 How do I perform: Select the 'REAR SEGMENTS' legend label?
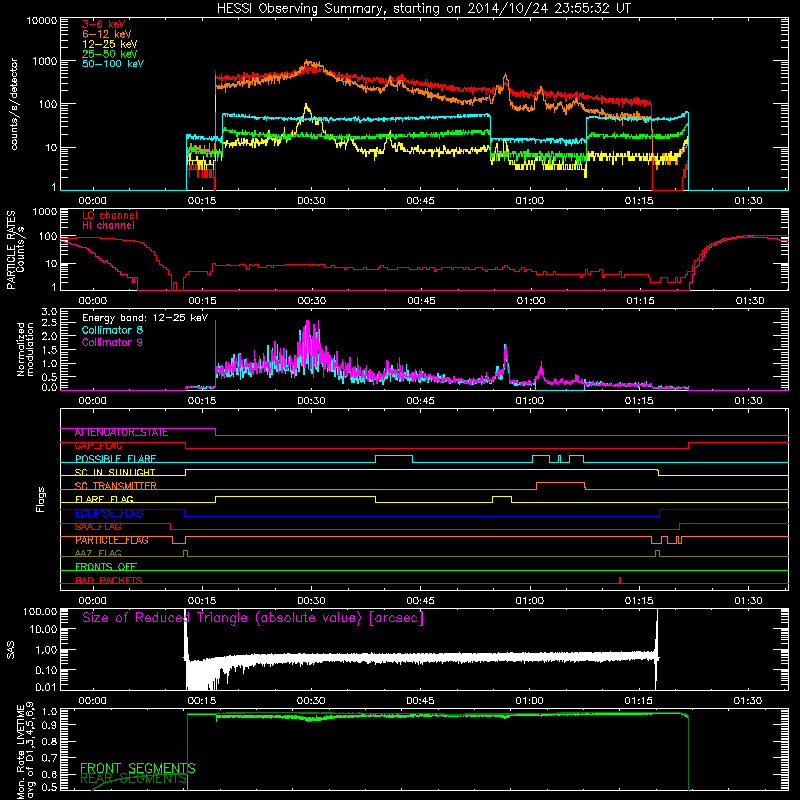(134, 779)
